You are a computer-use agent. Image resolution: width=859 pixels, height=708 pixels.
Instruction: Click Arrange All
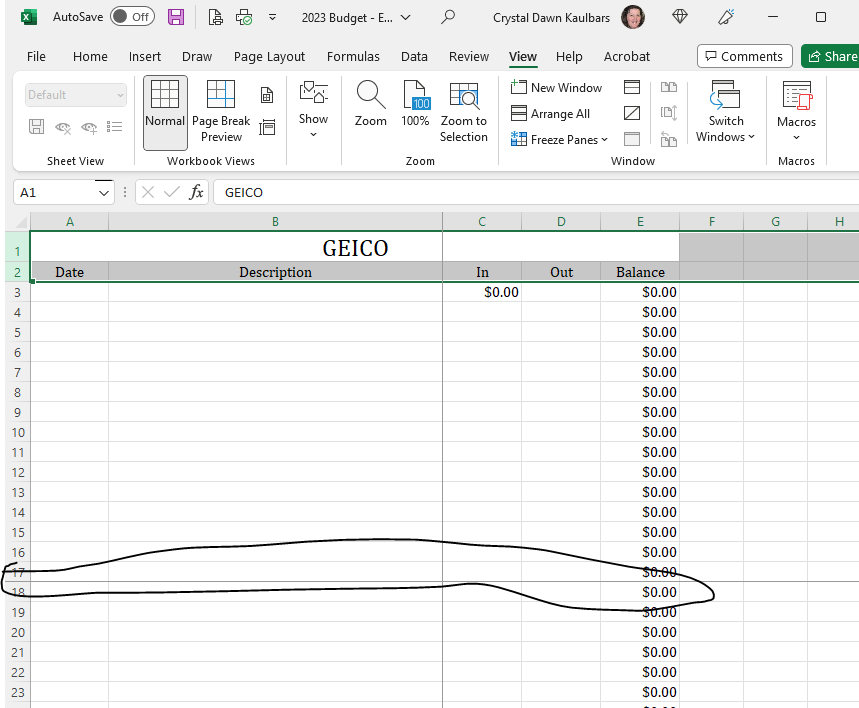551,113
